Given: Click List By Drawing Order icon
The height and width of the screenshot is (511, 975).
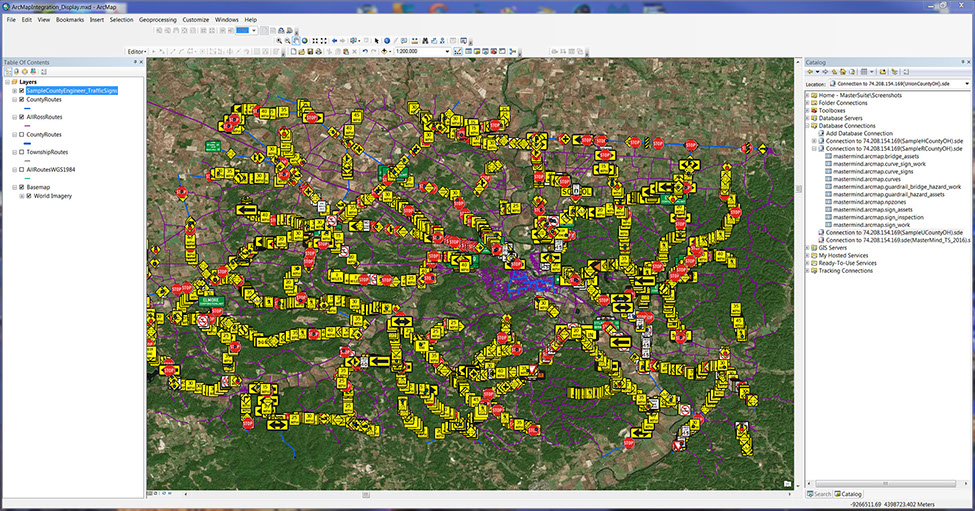Looking at the screenshot, I should [x=9, y=71].
